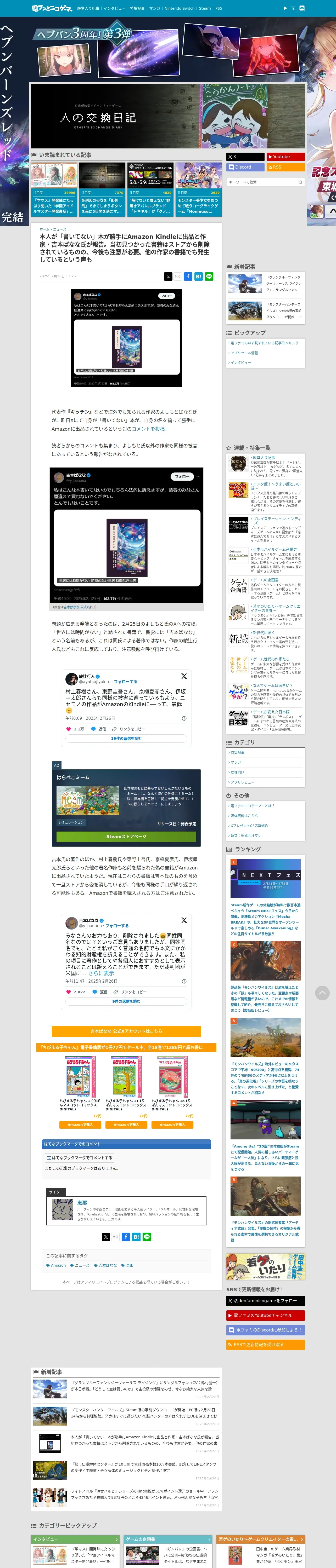336x1568 pixels.
Task: Like the 綾辻行人 tweet heart icon
Action: click(x=68, y=729)
